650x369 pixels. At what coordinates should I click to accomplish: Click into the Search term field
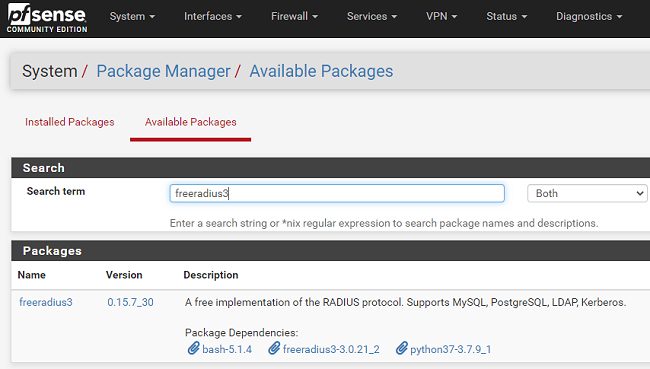337,193
